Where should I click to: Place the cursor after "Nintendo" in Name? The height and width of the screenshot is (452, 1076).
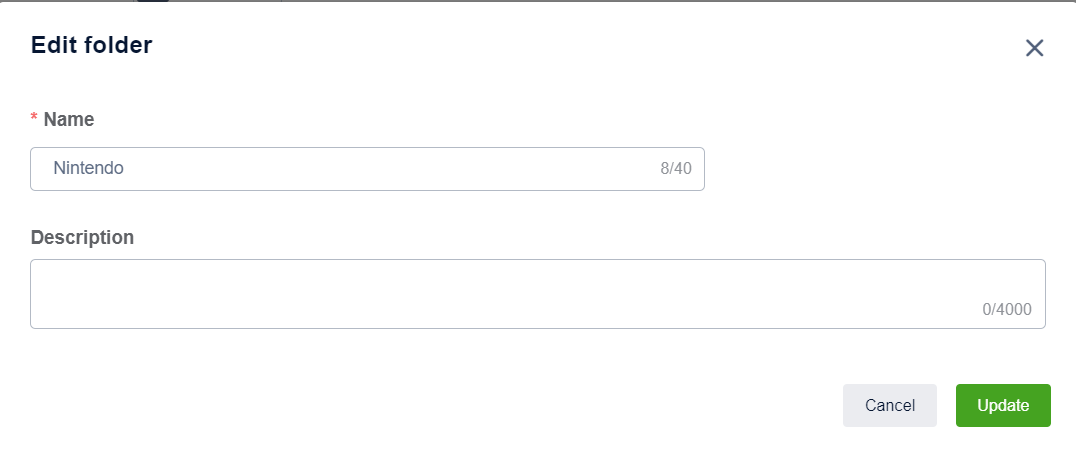point(126,169)
